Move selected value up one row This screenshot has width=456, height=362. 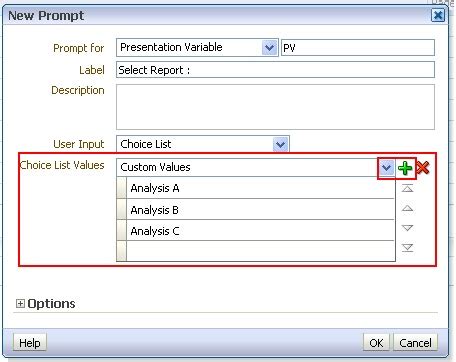407,208
